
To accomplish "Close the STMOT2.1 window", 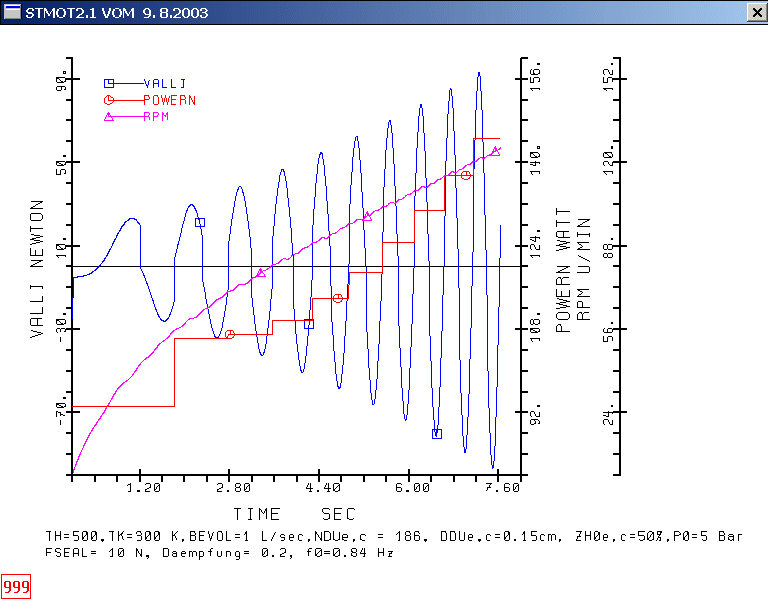I will coord(755,11).
